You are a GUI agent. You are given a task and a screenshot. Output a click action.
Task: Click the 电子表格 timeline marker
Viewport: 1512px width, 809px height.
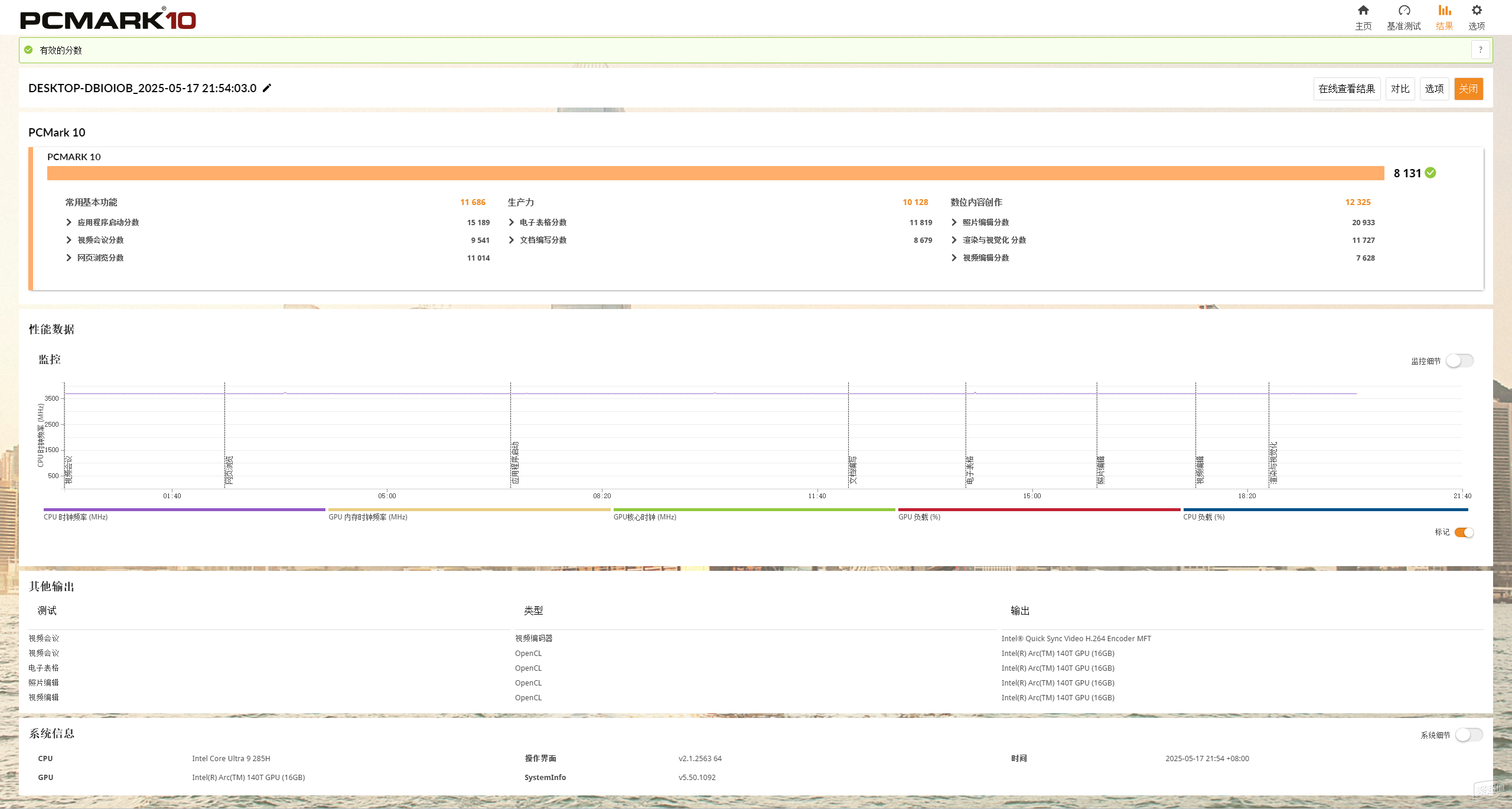(970, 470)
